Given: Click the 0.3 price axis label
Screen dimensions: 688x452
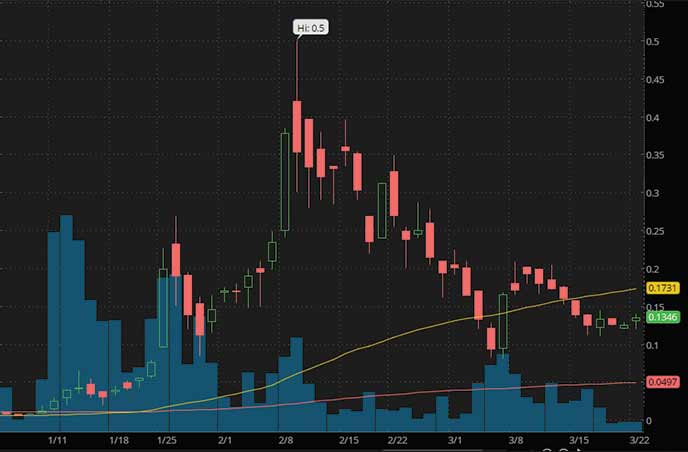Looking at the screenshot, I should pos(652,193).
